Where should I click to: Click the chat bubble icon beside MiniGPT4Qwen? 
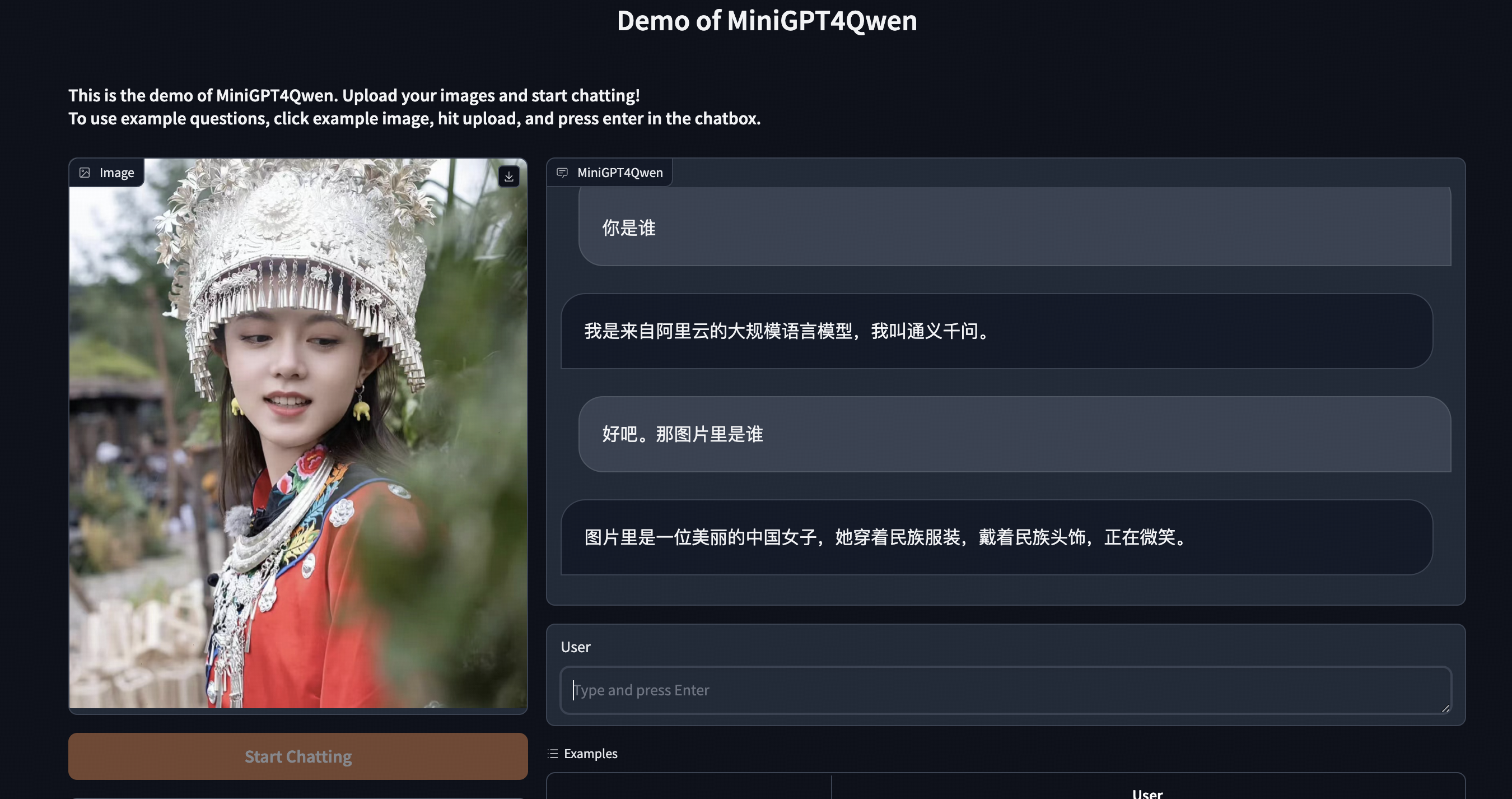562,173
